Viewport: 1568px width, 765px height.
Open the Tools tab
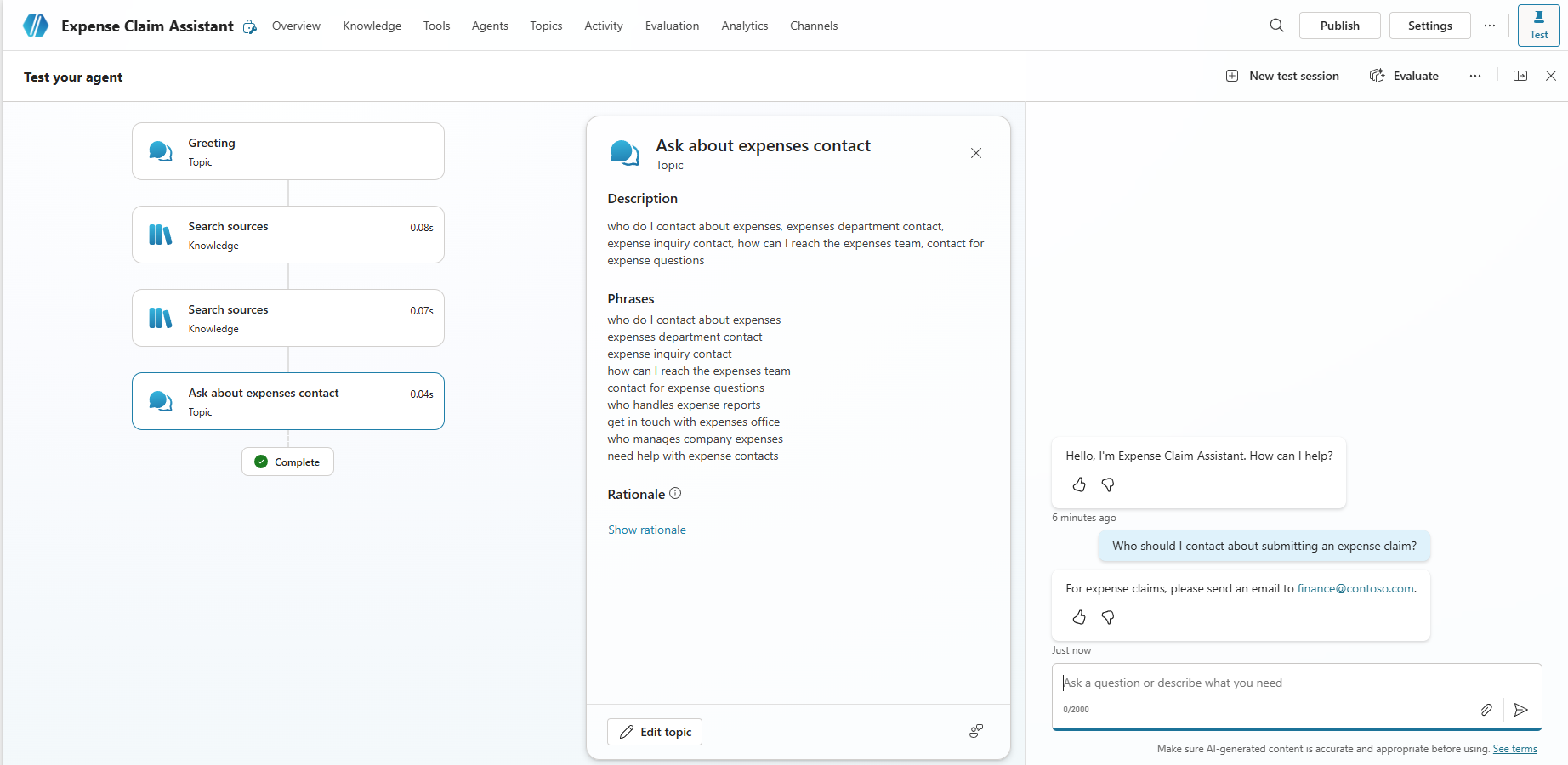click(x=436, y=25)
